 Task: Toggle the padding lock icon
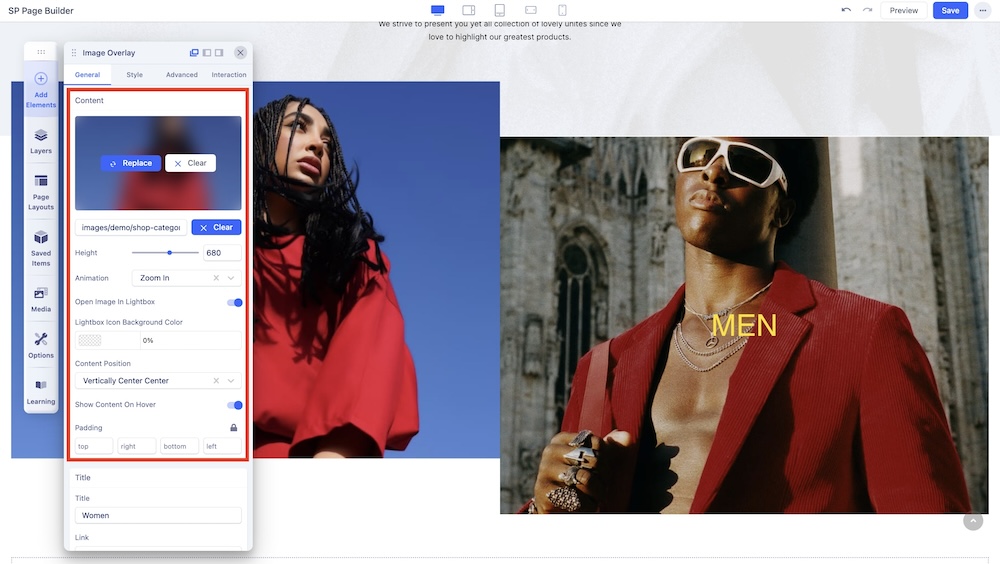click(234, 428)
